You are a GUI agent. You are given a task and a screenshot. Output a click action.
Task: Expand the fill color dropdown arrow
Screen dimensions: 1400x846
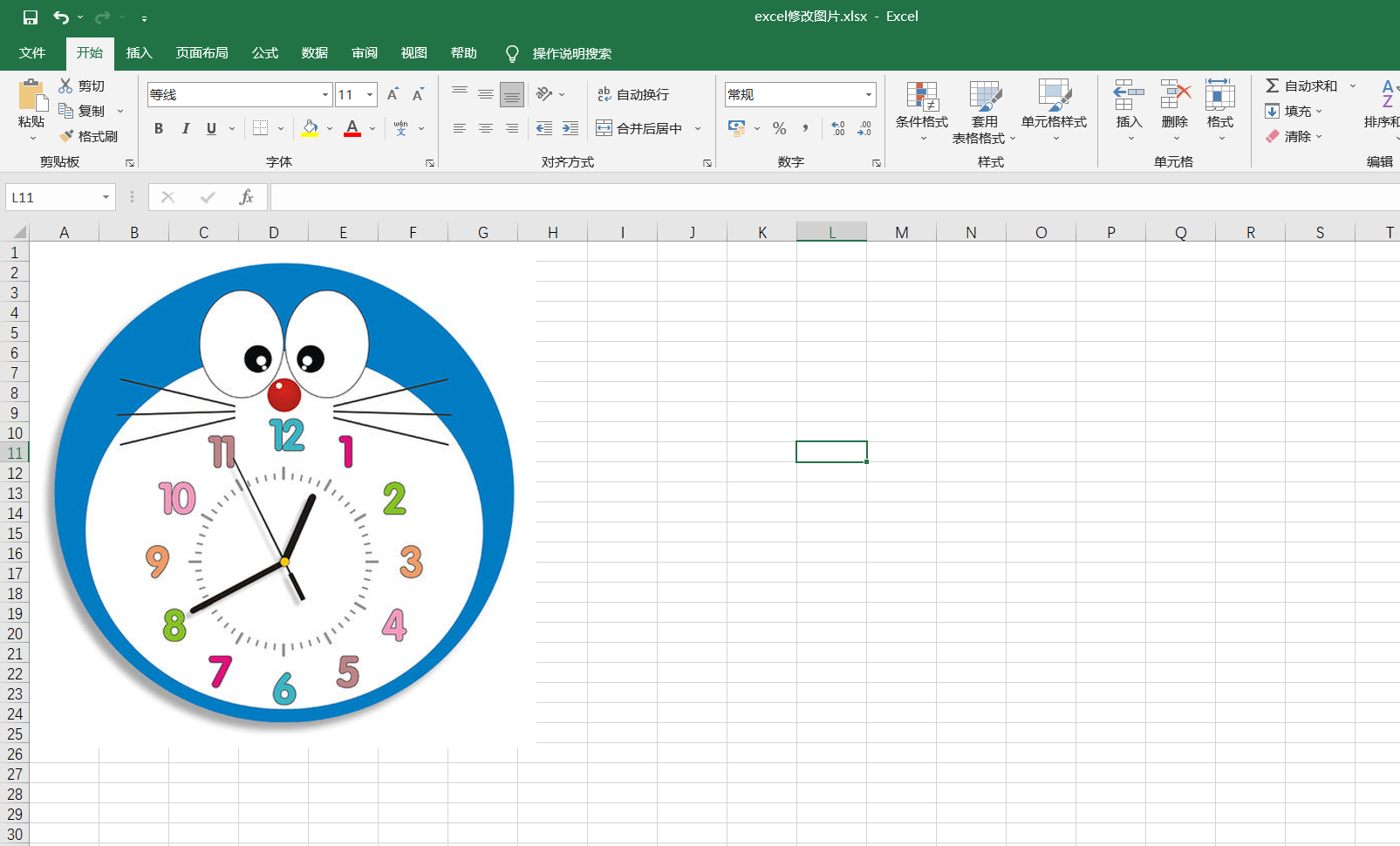pyautogui.click(x=330, y=128)
